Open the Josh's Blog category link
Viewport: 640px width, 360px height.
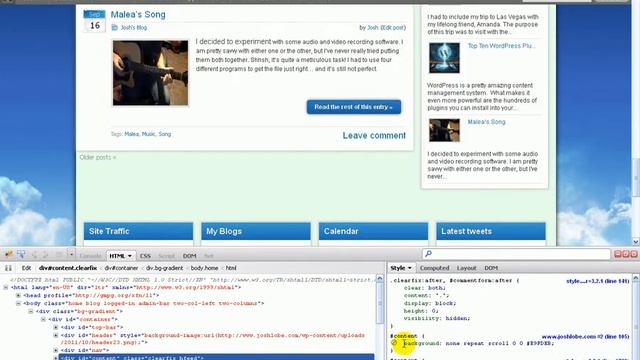tap(133, 27)
